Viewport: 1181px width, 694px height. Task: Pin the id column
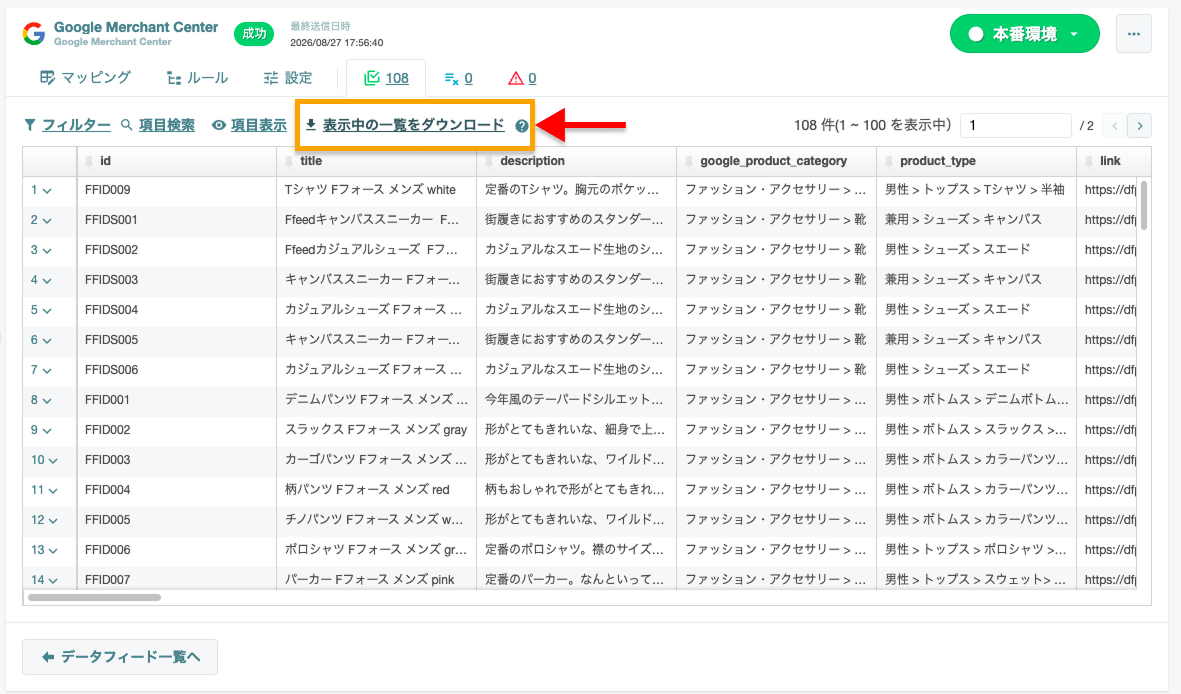click(89, 161)
